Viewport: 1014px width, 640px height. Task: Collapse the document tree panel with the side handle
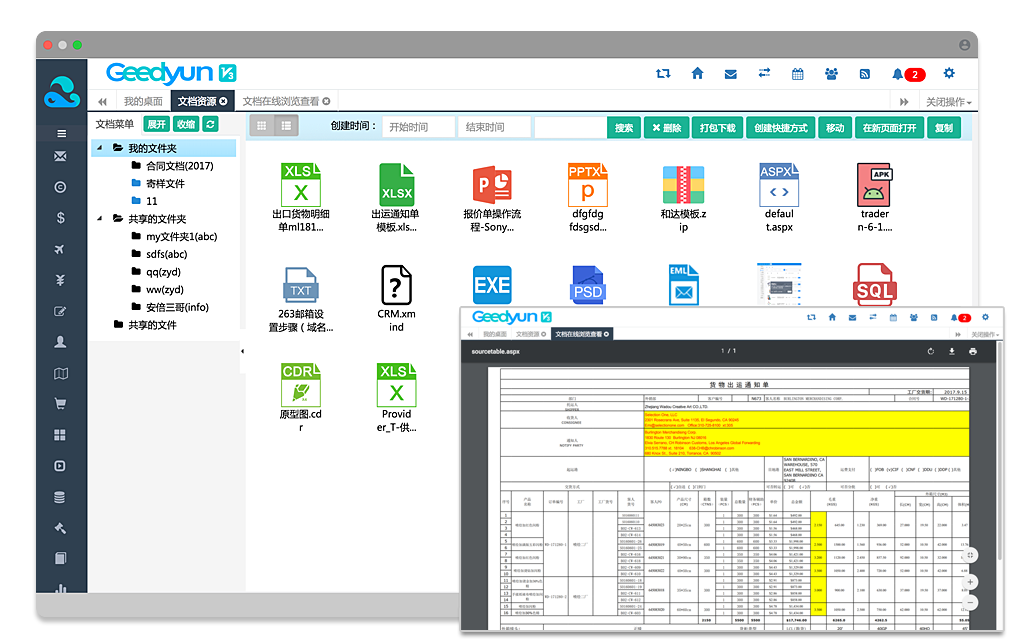[243, 352]
